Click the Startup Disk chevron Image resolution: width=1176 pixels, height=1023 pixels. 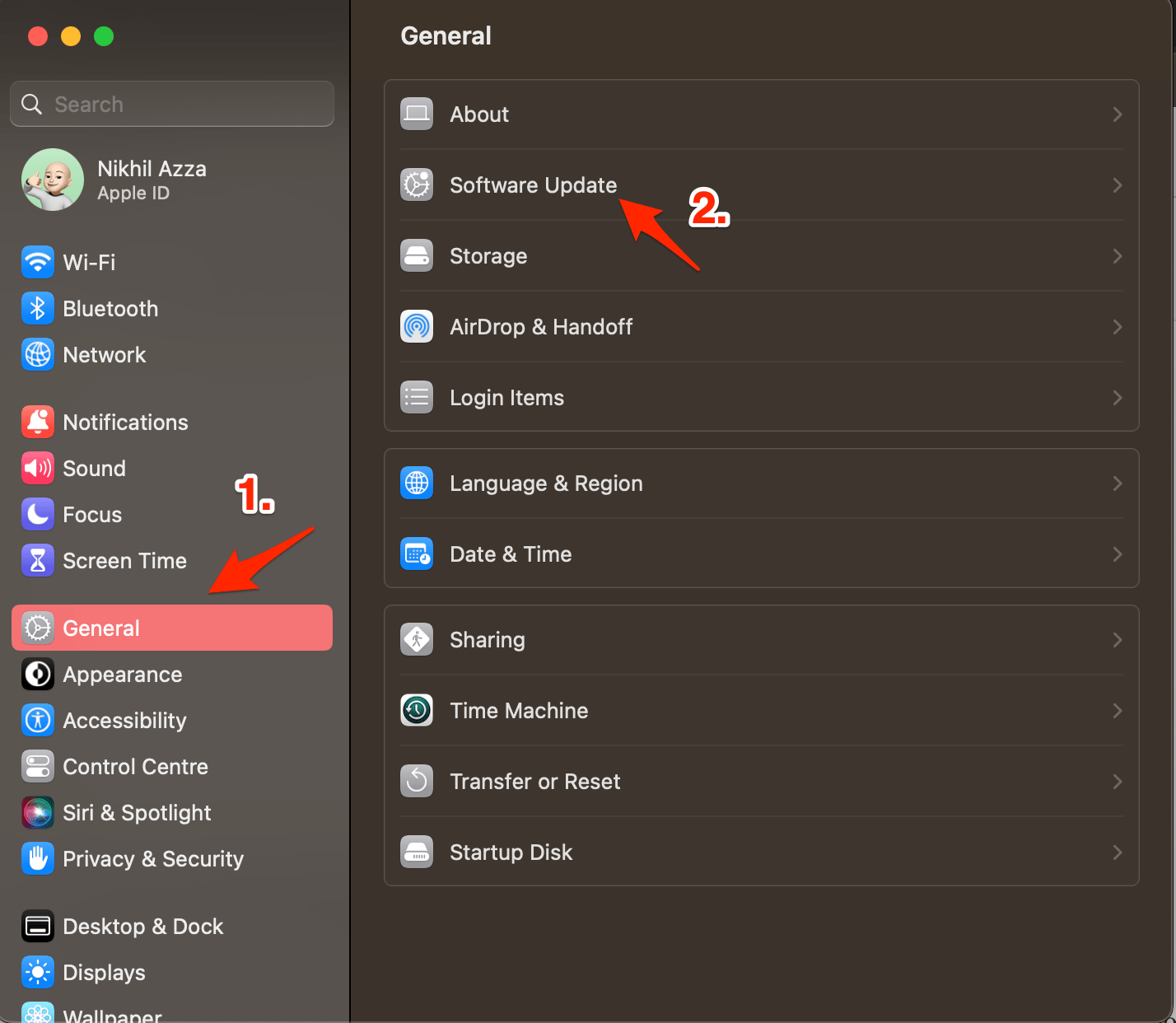tap(1118, 852)
